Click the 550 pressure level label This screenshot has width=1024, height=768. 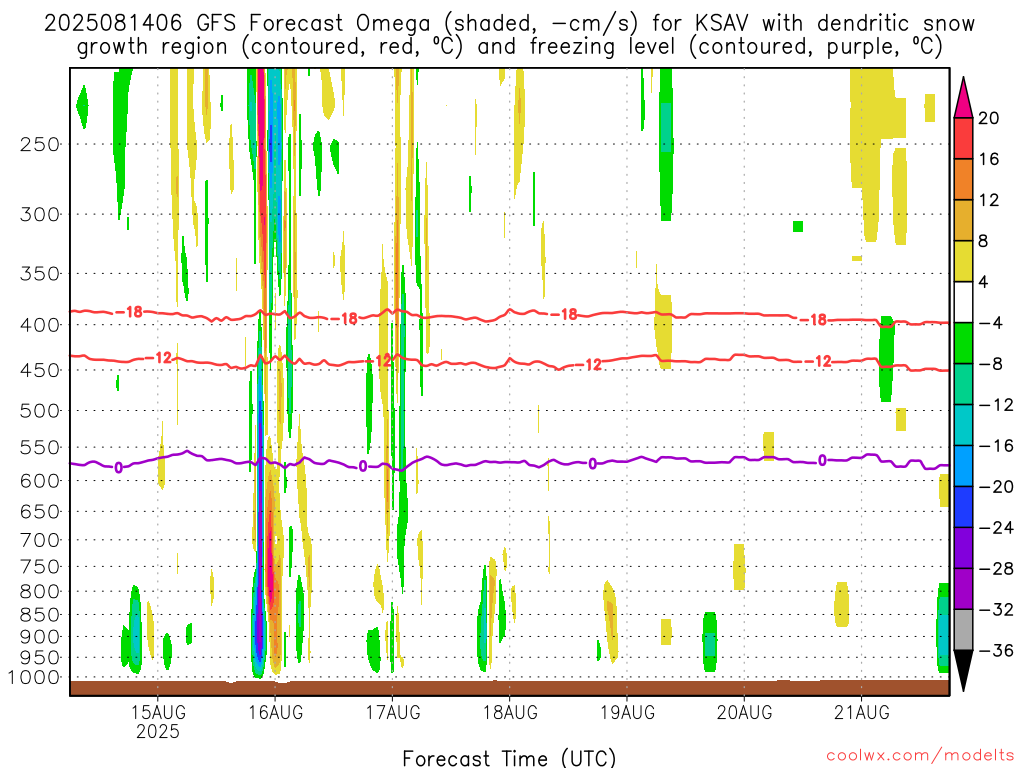point(40,447)
